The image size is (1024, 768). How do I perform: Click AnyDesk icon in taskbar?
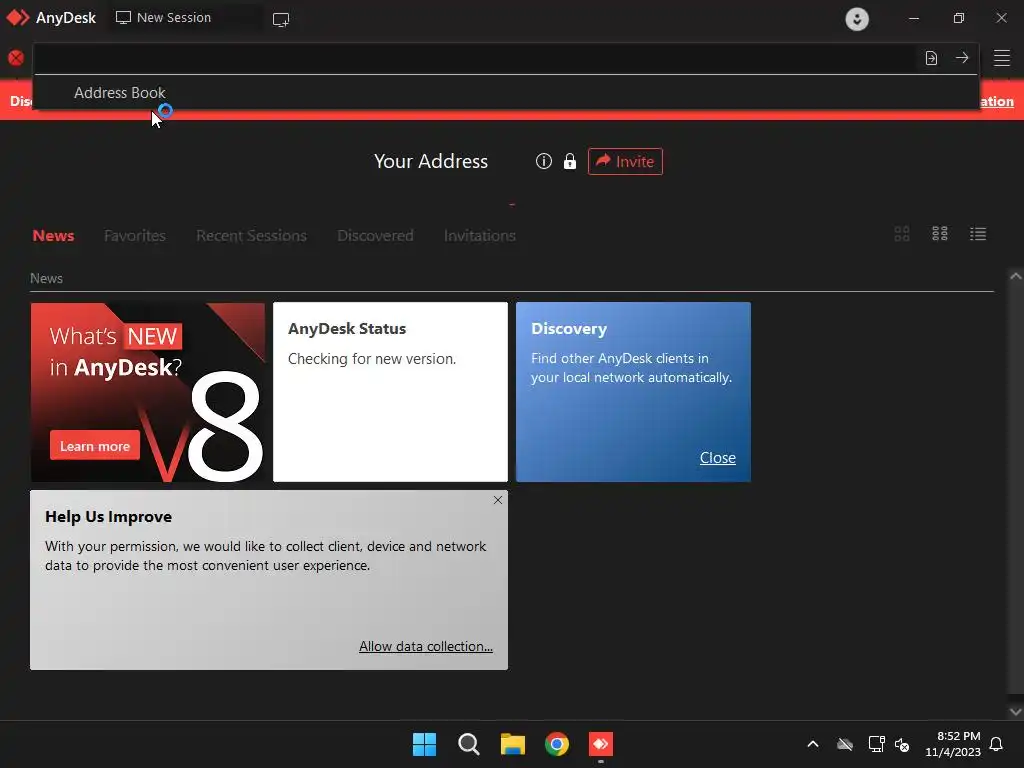click(601, 744)
